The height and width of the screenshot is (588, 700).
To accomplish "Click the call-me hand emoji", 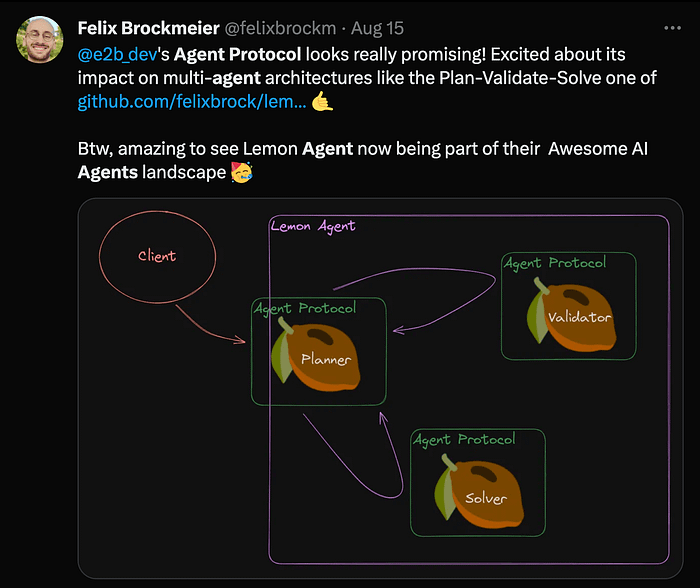I will click(322, 101).
